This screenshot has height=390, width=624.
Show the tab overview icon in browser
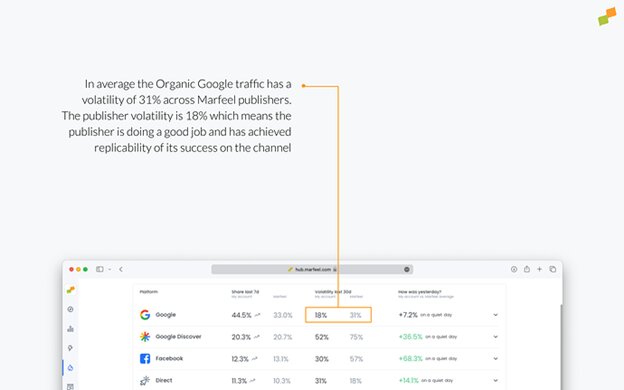[x=553, y=269]
